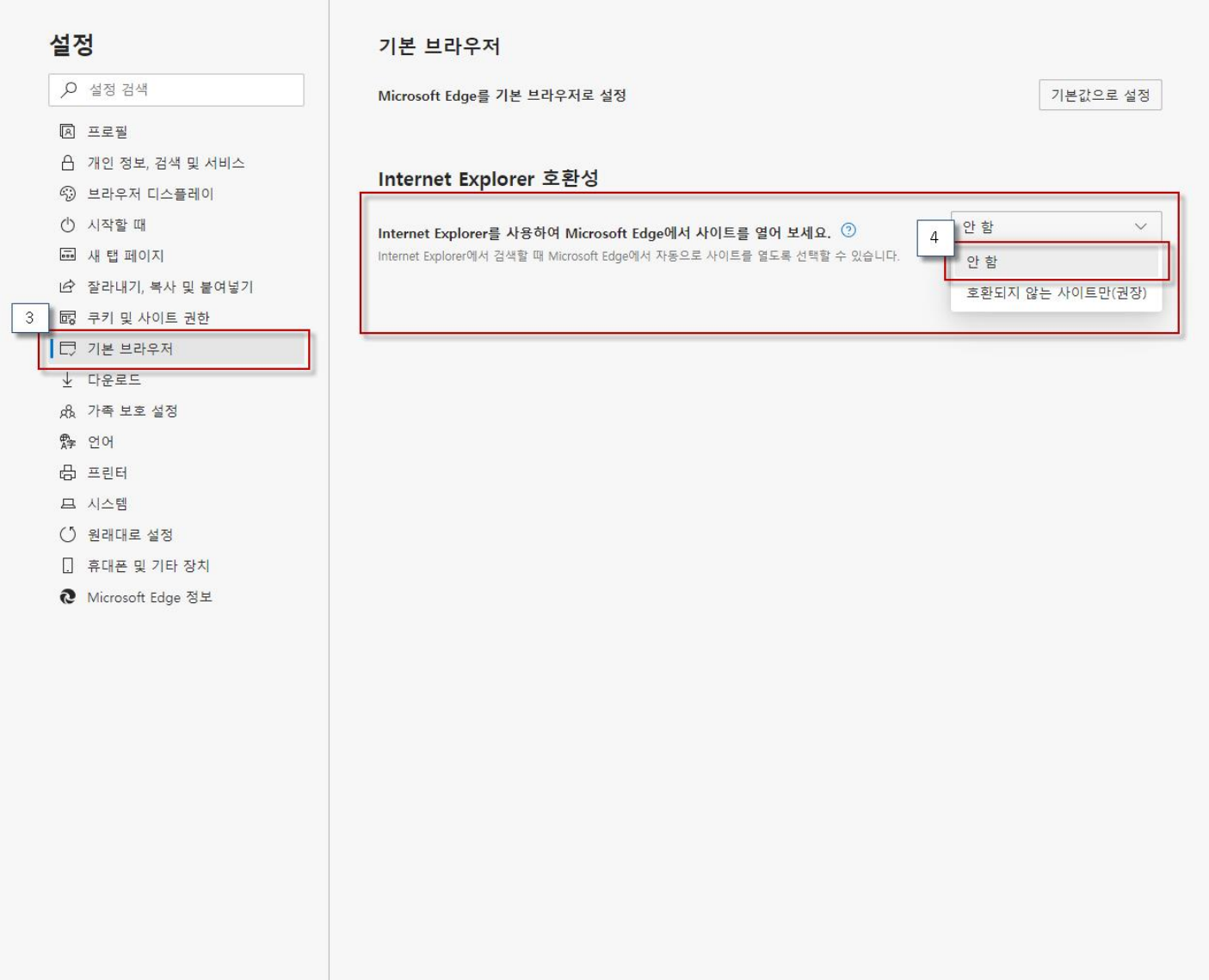Click the Microsoft Edge를 기본 브라우저로 설정 text
This screenshot has height=980, width=1209.
coord(502,96)
